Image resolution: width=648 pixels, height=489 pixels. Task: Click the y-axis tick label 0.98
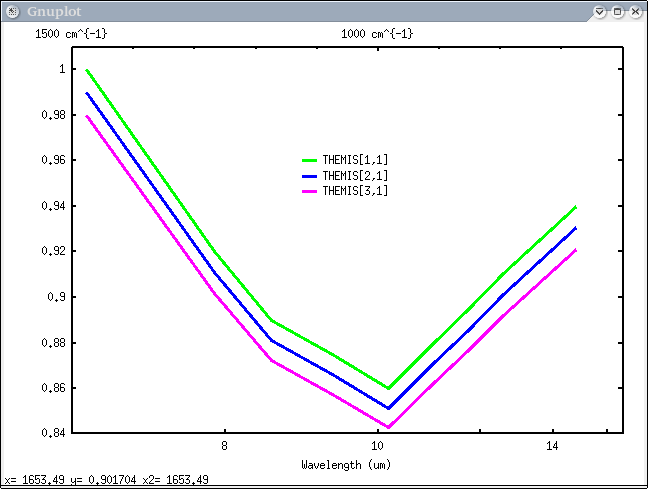click(x=53, y=114)
